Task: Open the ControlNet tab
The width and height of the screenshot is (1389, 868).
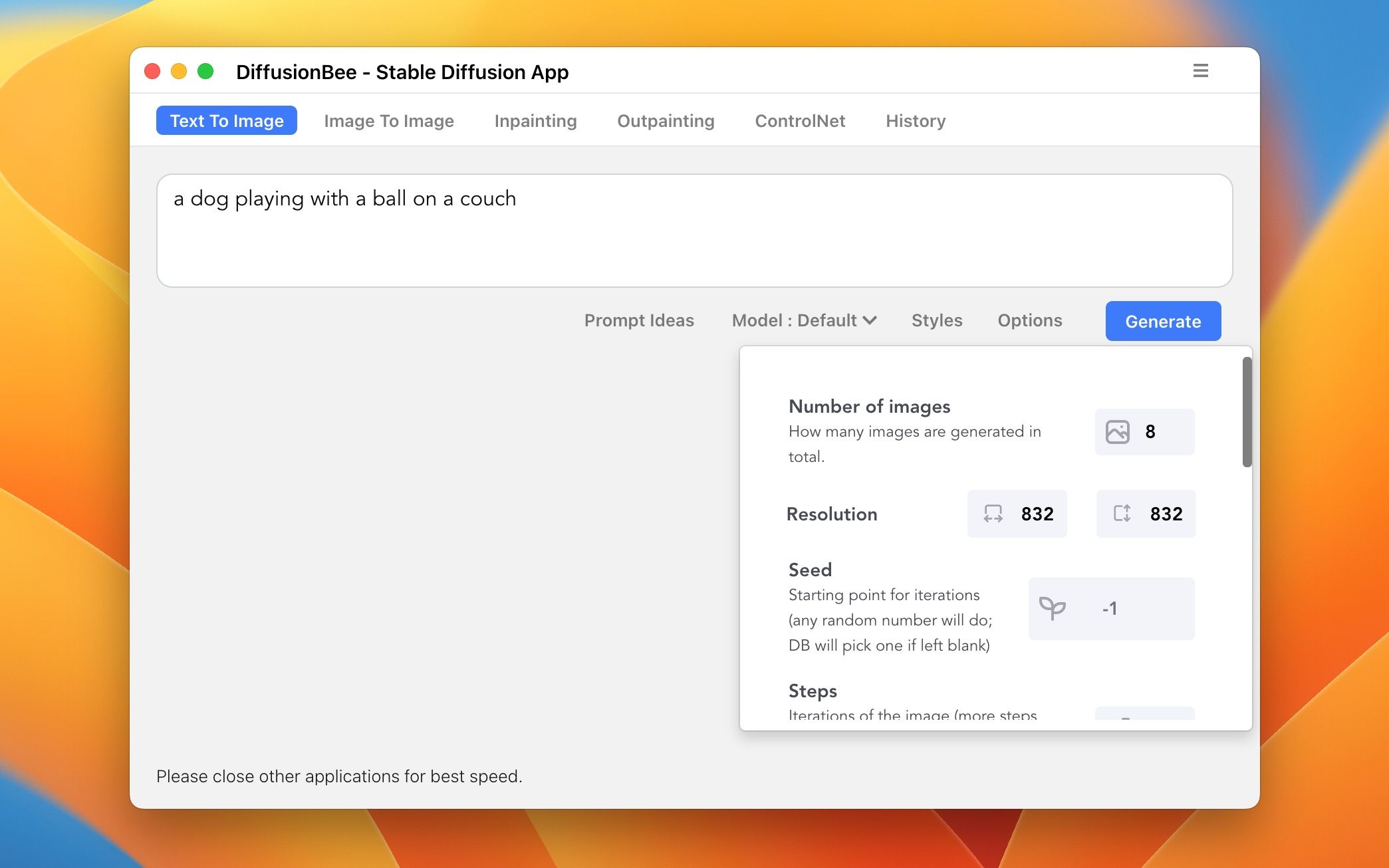Action: point(800,120)
